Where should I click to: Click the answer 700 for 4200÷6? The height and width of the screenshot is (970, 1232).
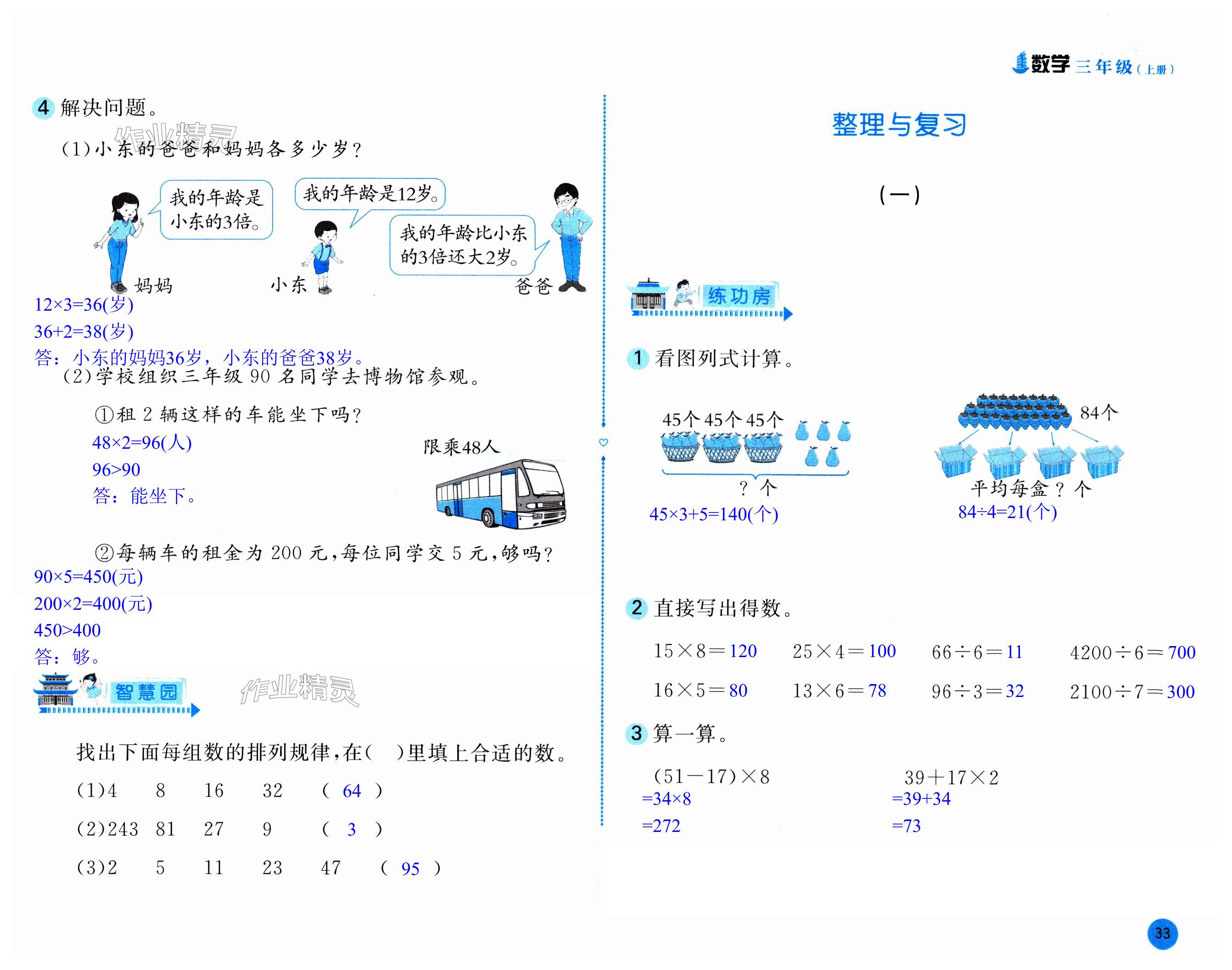click(1182, 652)
